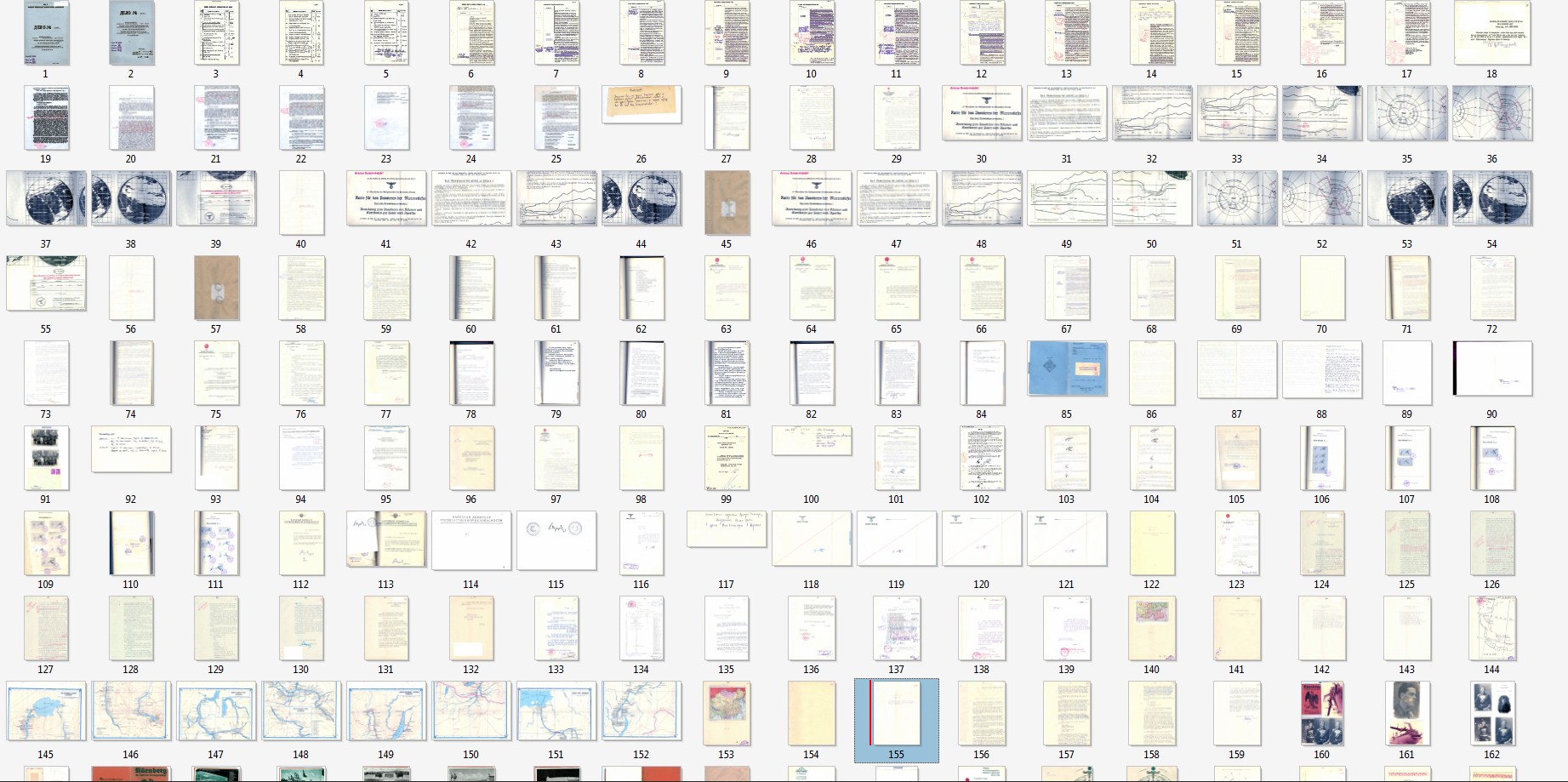Image resolution: width=1568 pixels, height=782 pixels.
Task: Open the colored map thumbnail 140
Action: 1151,628
